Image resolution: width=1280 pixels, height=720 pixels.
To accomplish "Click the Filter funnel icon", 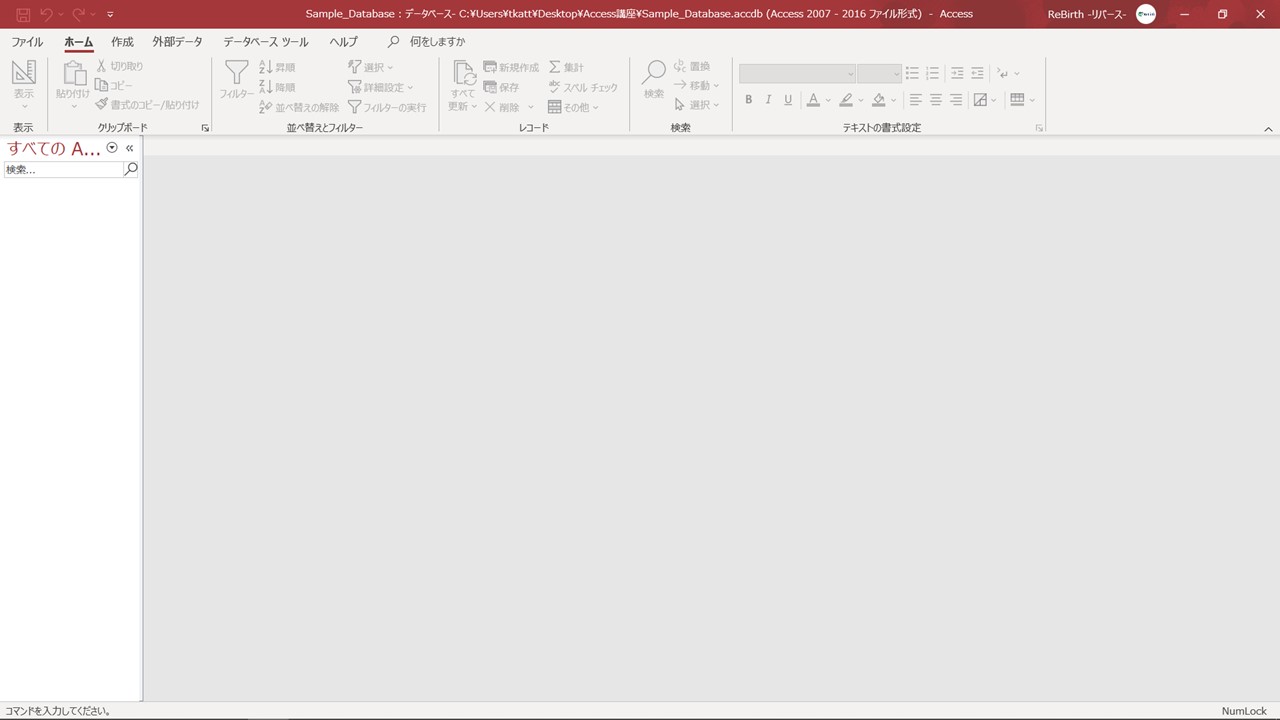I will pyautogui.click(x=236, y=73).
